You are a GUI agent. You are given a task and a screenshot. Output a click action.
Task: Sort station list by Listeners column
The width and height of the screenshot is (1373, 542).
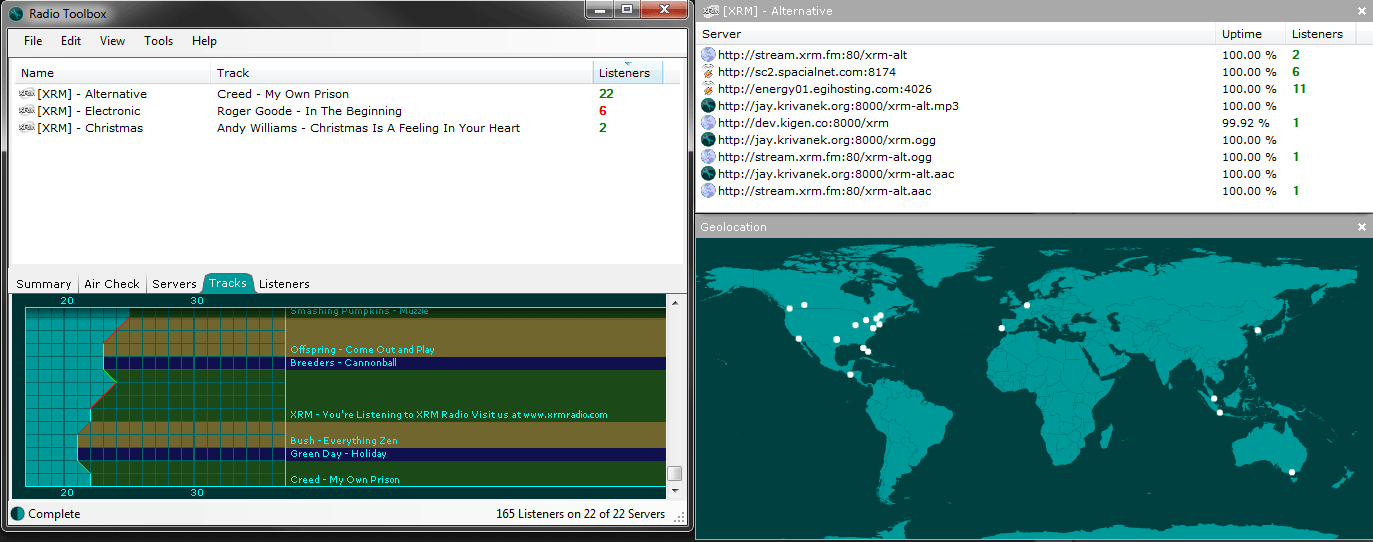pos(625,73)
